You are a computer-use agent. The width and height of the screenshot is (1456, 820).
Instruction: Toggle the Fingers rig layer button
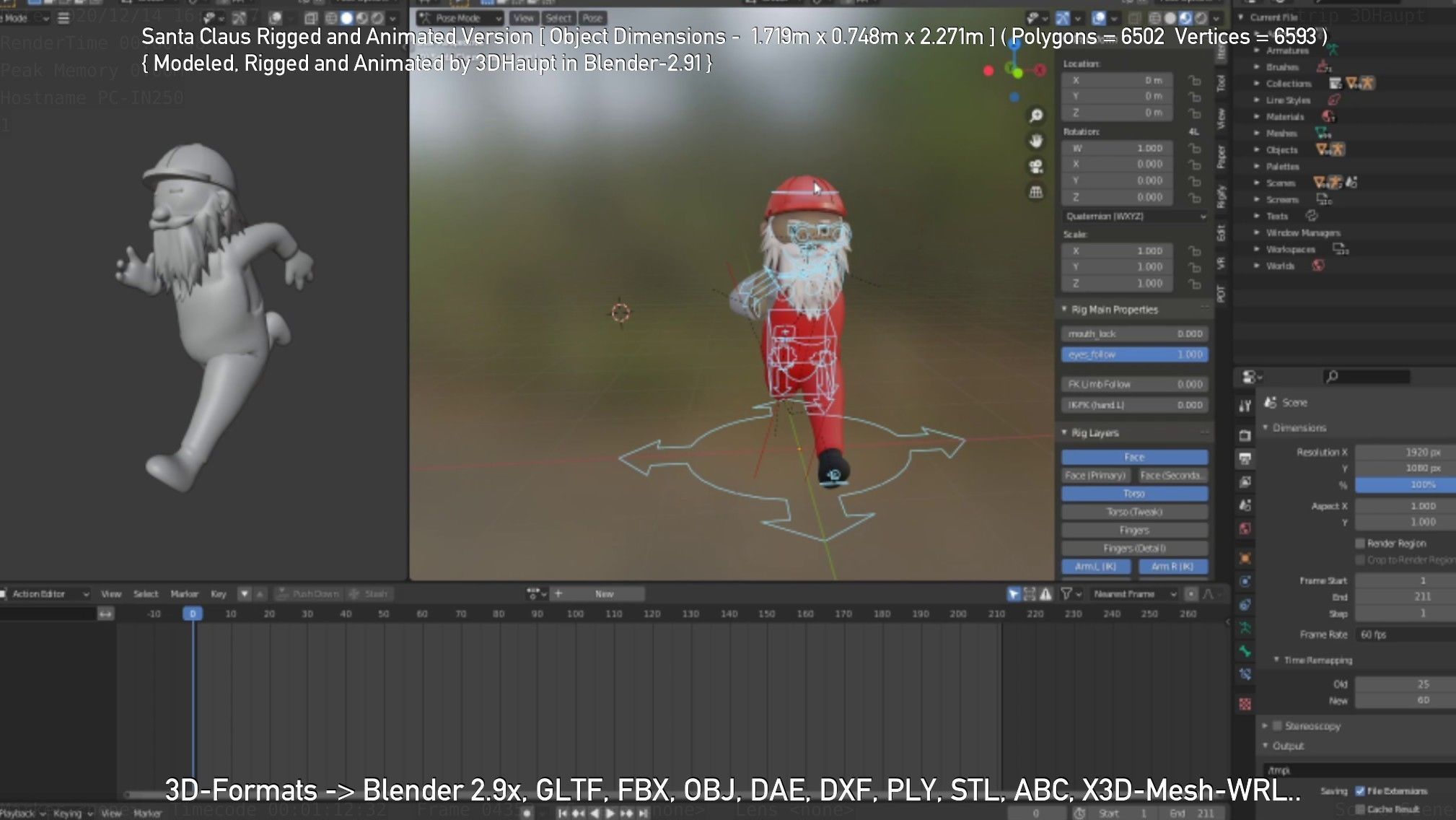pyautogui.click(x=1134, y=530)
